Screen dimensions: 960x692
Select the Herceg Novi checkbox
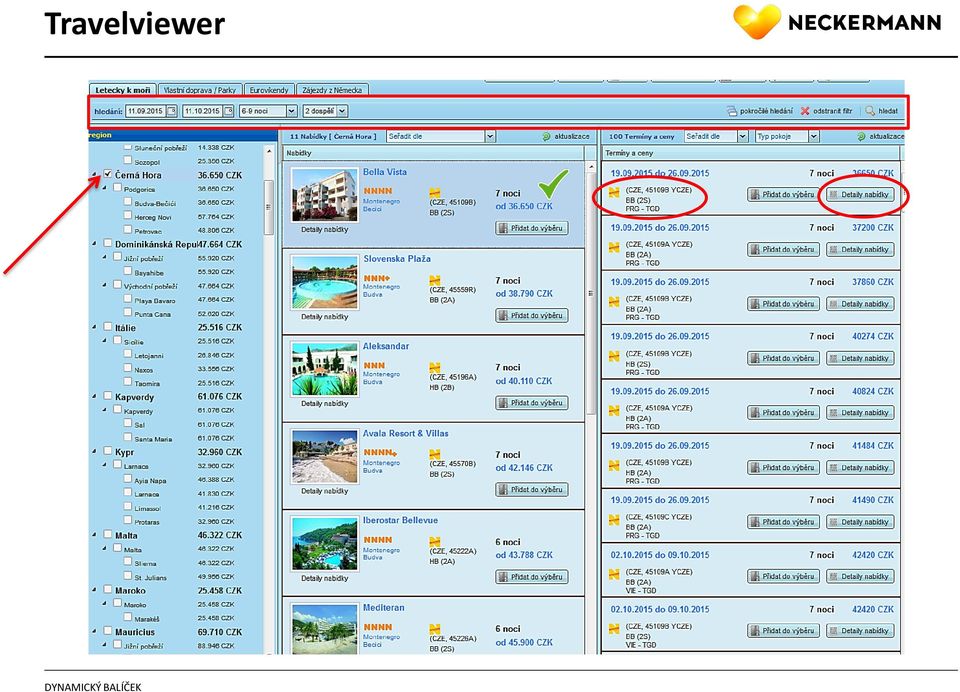(x=128, y=216)
